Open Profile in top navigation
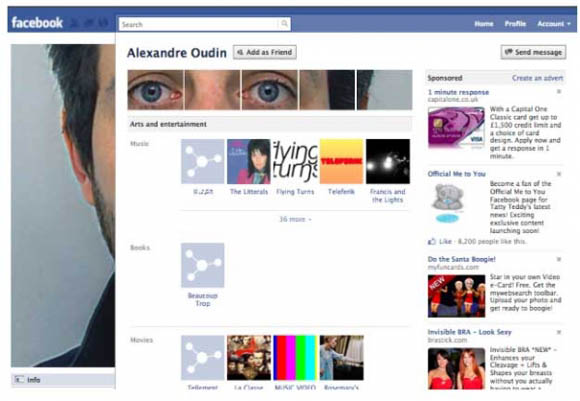Image resolution: width=580 pixels, height=401 pixels. [x=515, y=24]
